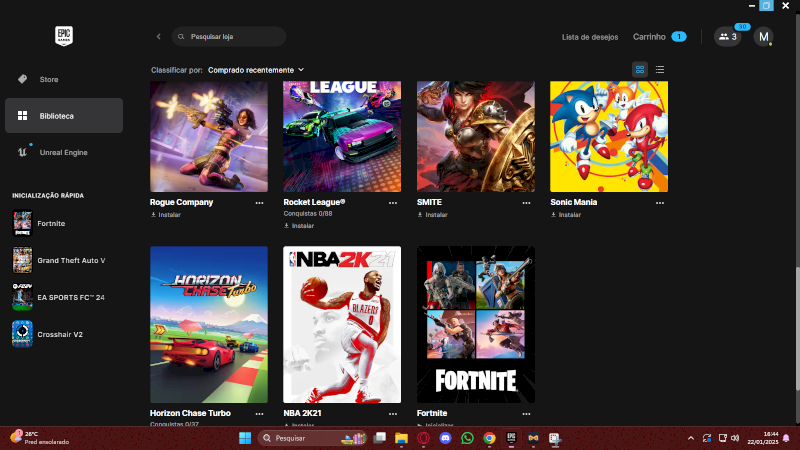The image size is (800, 450).
Task: Open the three-dot menu for Rogue Company
Action: (259, 202)
